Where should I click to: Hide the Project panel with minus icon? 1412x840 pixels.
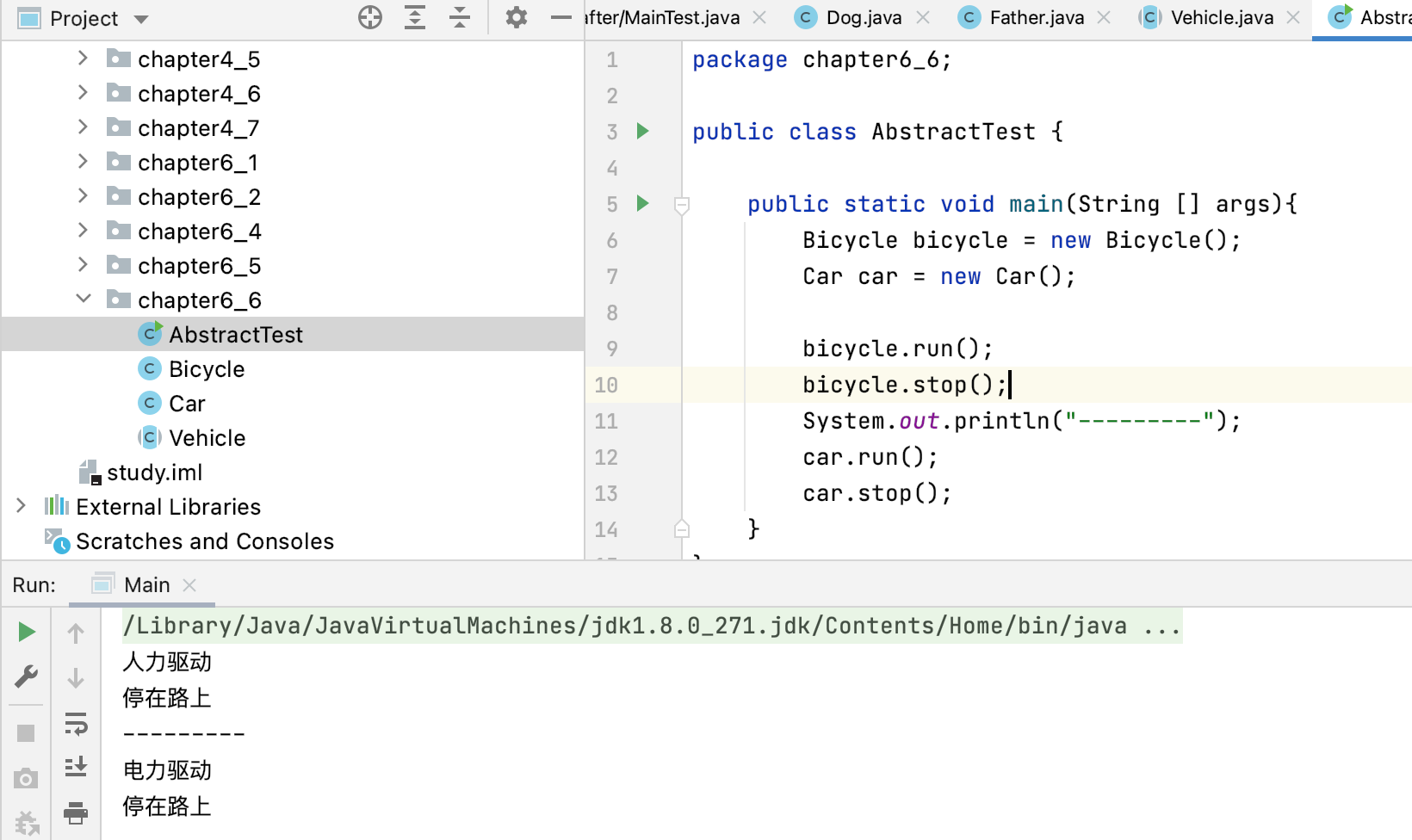pyautogui.click(x=561, y=17)
